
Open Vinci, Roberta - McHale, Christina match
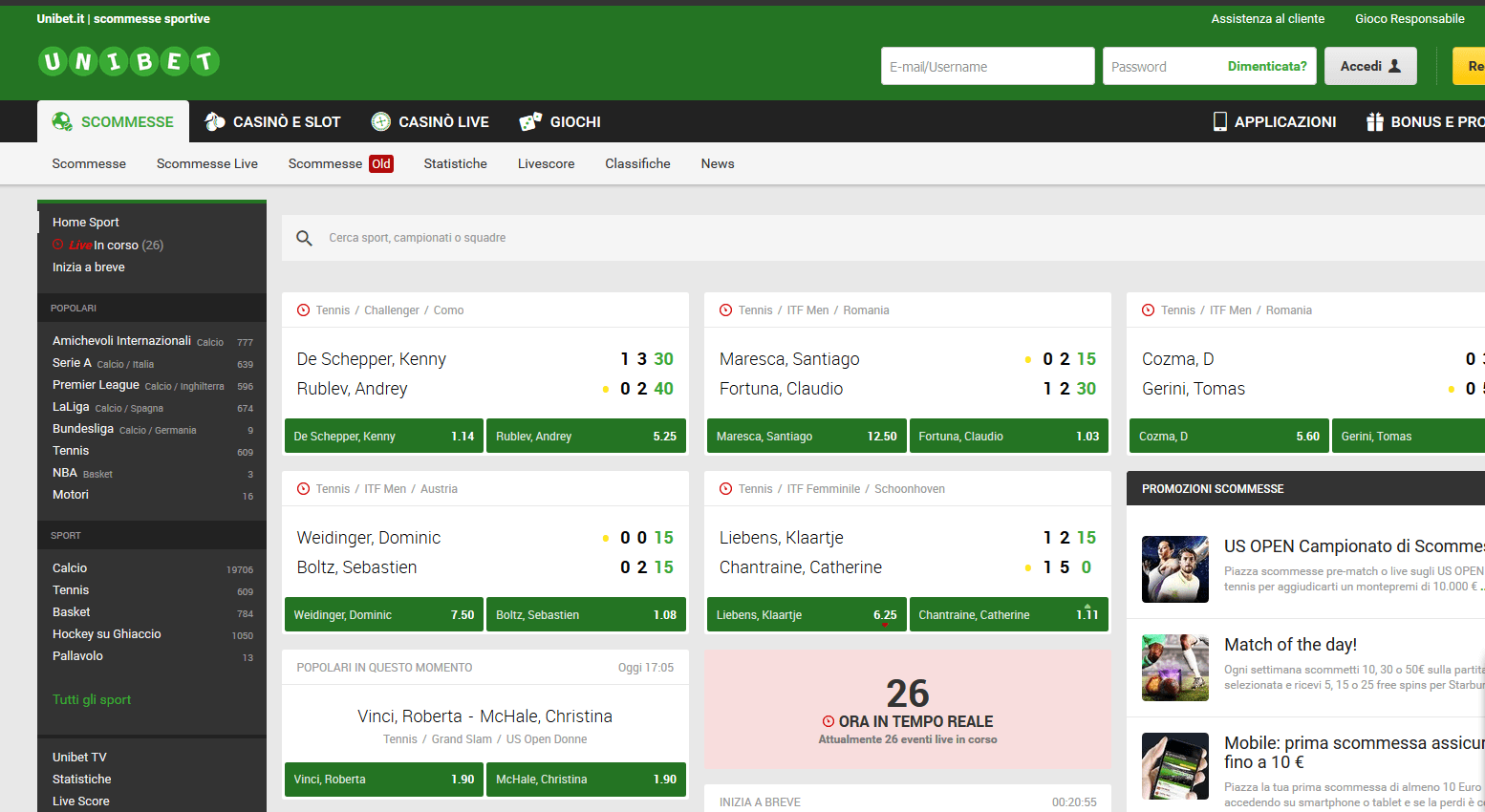click(x=485, y=716)
